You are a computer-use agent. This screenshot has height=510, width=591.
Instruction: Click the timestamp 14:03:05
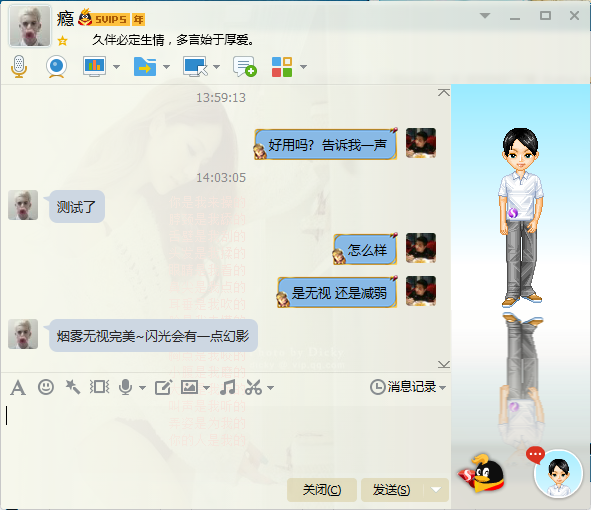pyautogui.click(x=221, y=178)
